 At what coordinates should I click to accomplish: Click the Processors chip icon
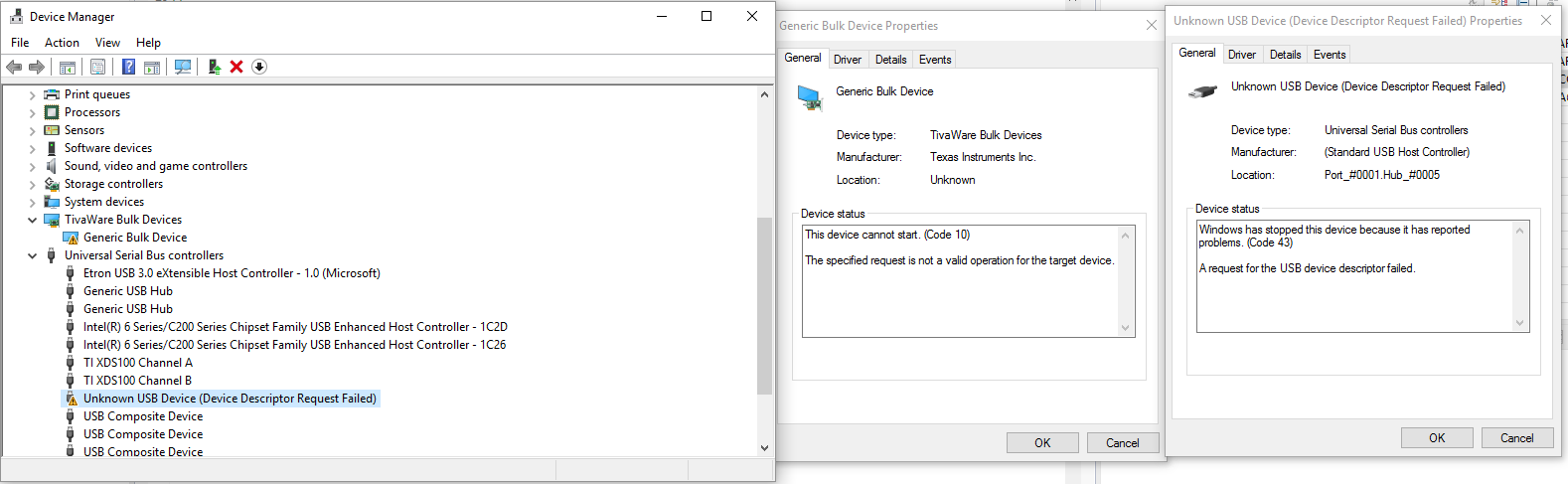pos(52,112)
